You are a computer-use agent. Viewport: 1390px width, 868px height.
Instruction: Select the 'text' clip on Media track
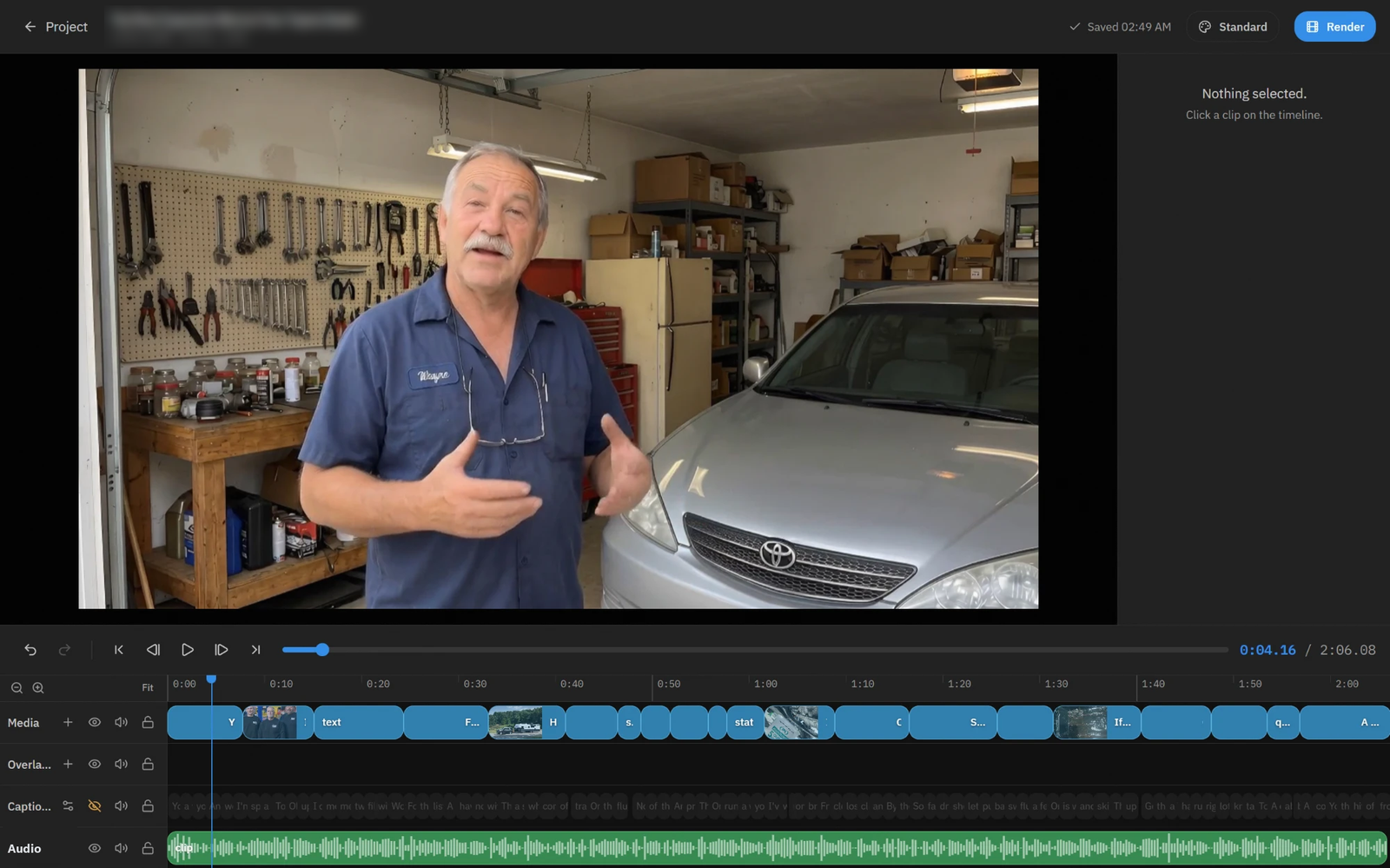tap(358, 722)
